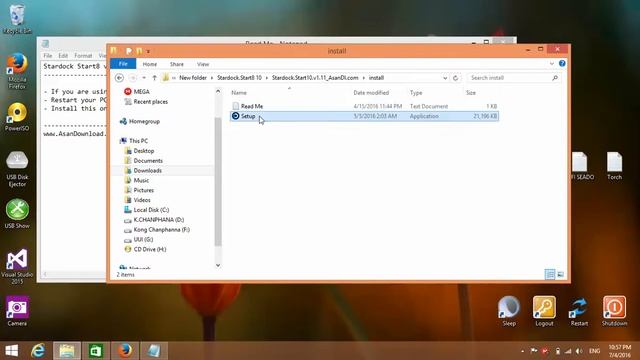This screenshot has width=640, height=360.
Task: Sort by Date modified column
Action: pos(371,93)
